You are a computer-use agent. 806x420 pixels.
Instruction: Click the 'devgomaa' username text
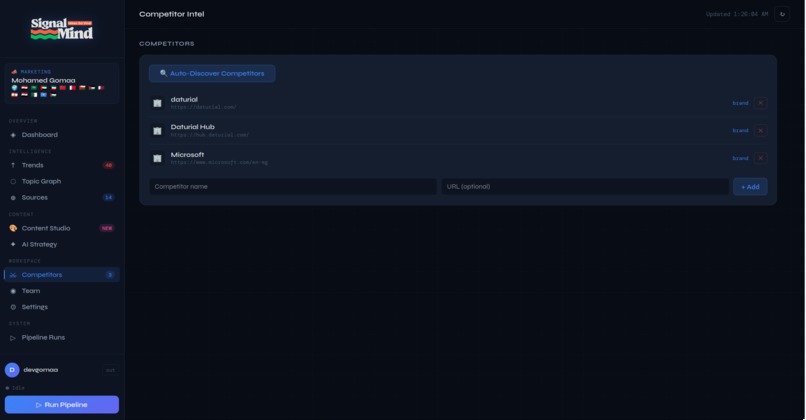tap(41, 370)
